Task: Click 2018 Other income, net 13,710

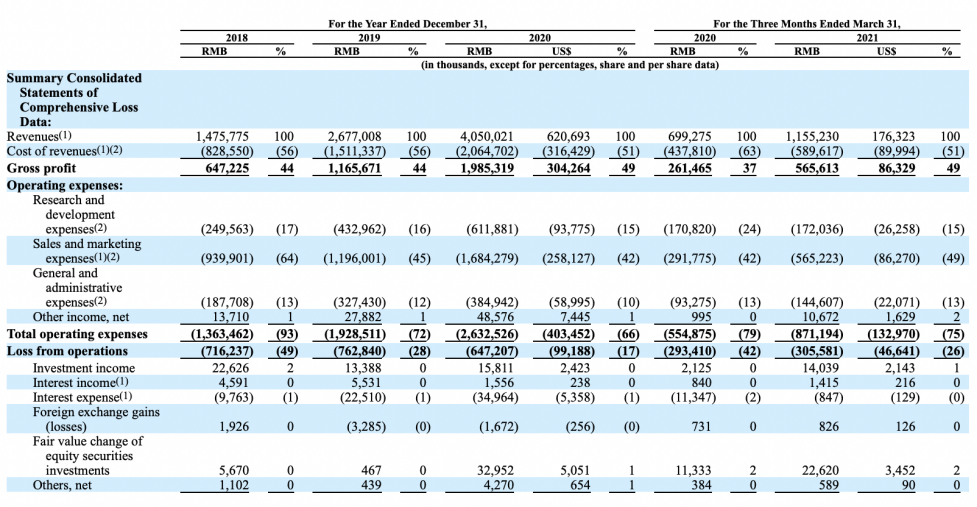Action: pyautogui.click(x=231, y=317)
